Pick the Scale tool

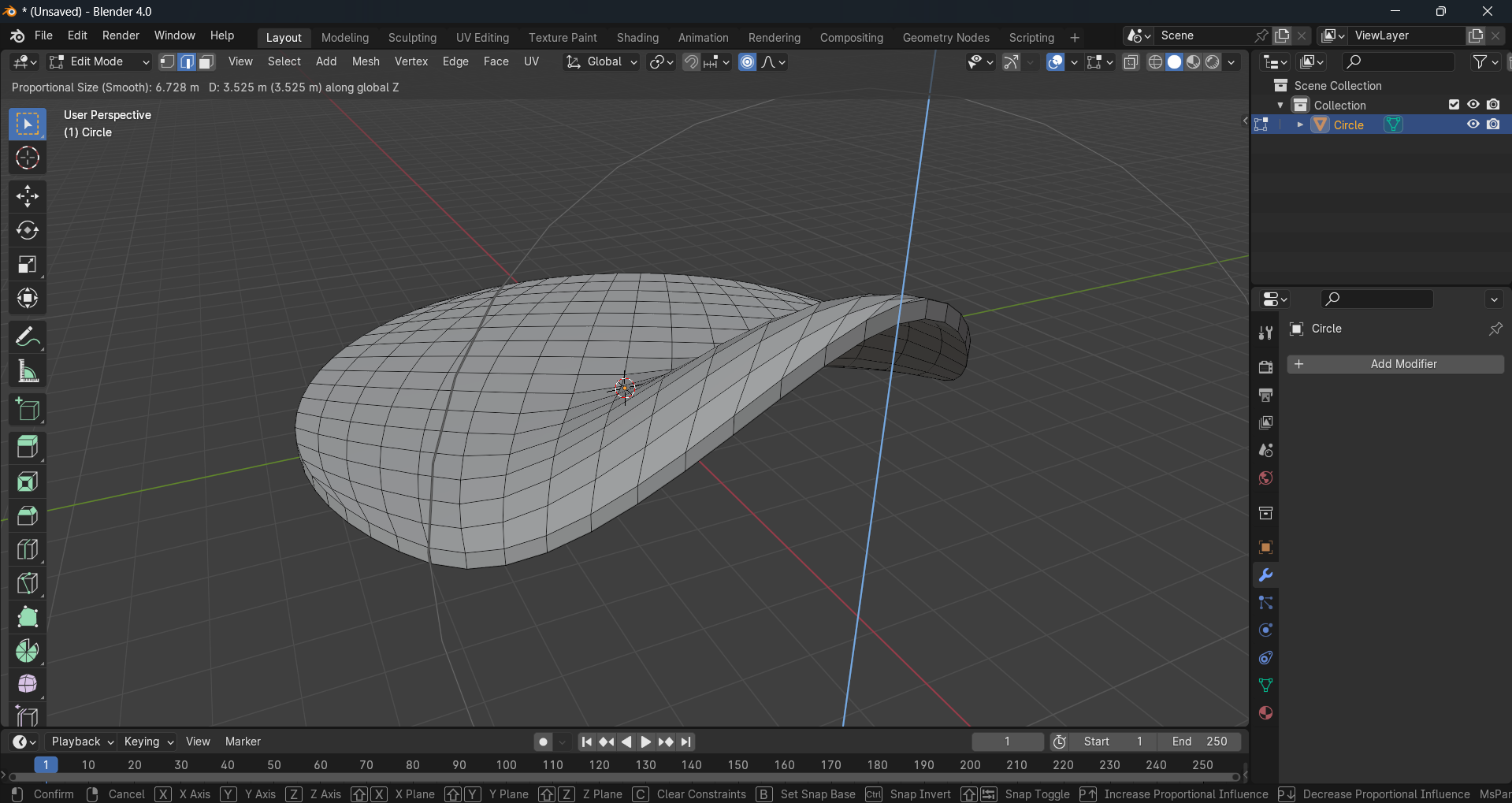pyautogui.click(x=28, y=264)
